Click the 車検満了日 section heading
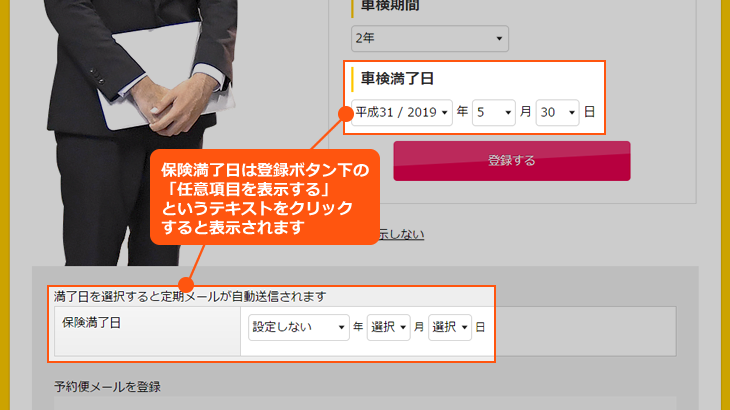This screenshot has height=410, width=730. (x=396, y=78)
